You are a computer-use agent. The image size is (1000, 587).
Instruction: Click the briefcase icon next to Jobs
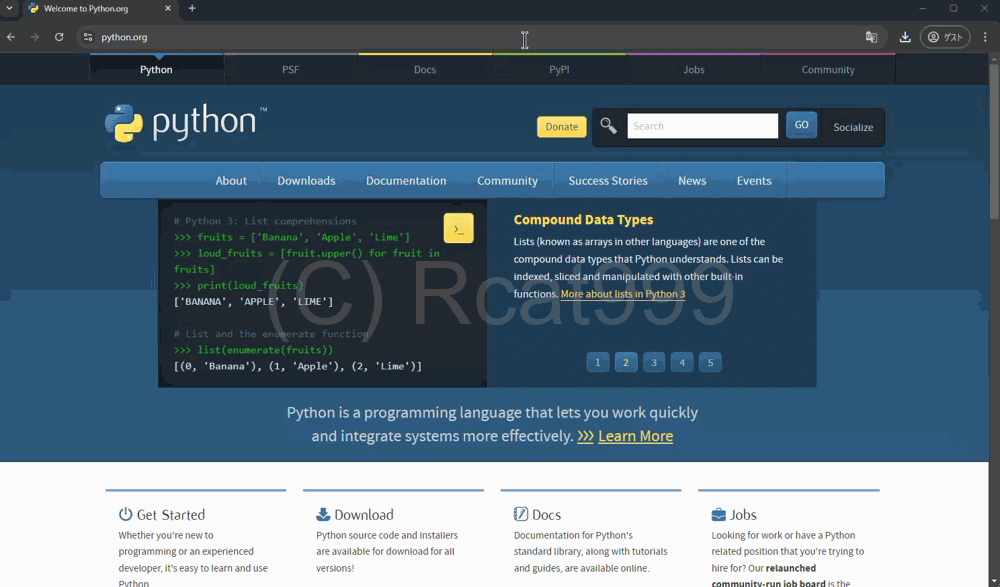tap(718, 513)
